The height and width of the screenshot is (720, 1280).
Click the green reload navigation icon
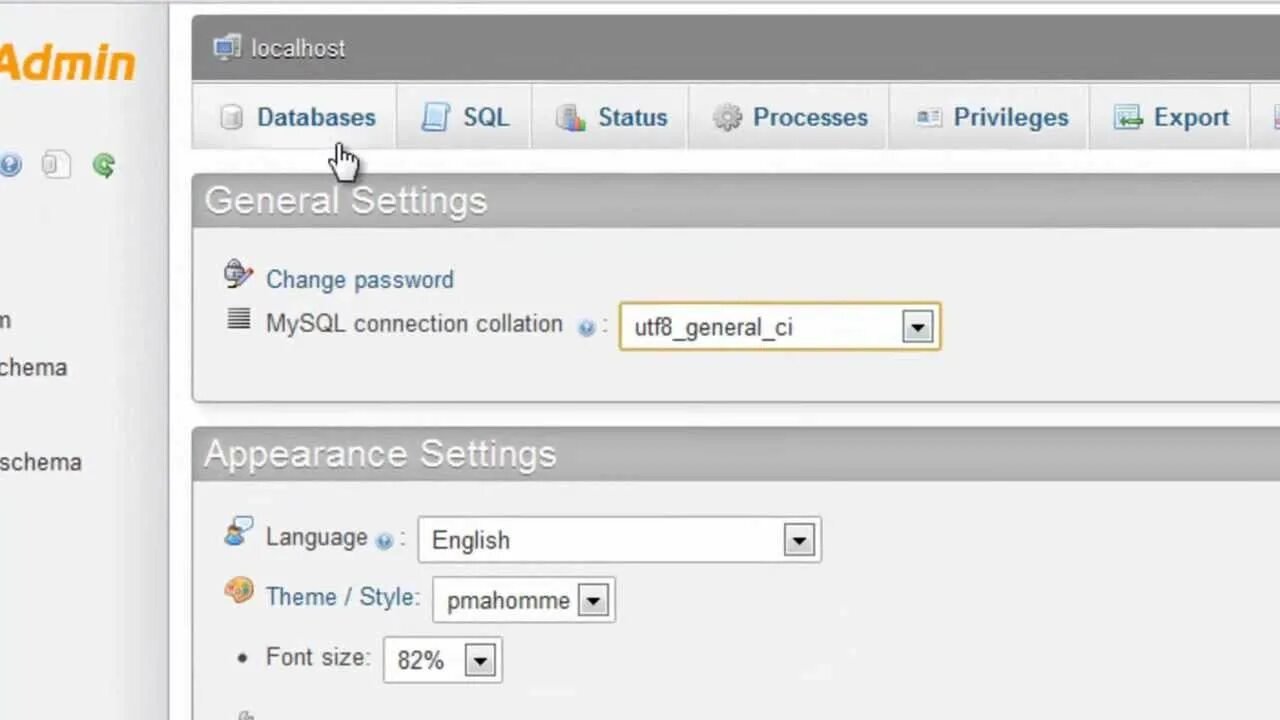[x=104, y=165]
